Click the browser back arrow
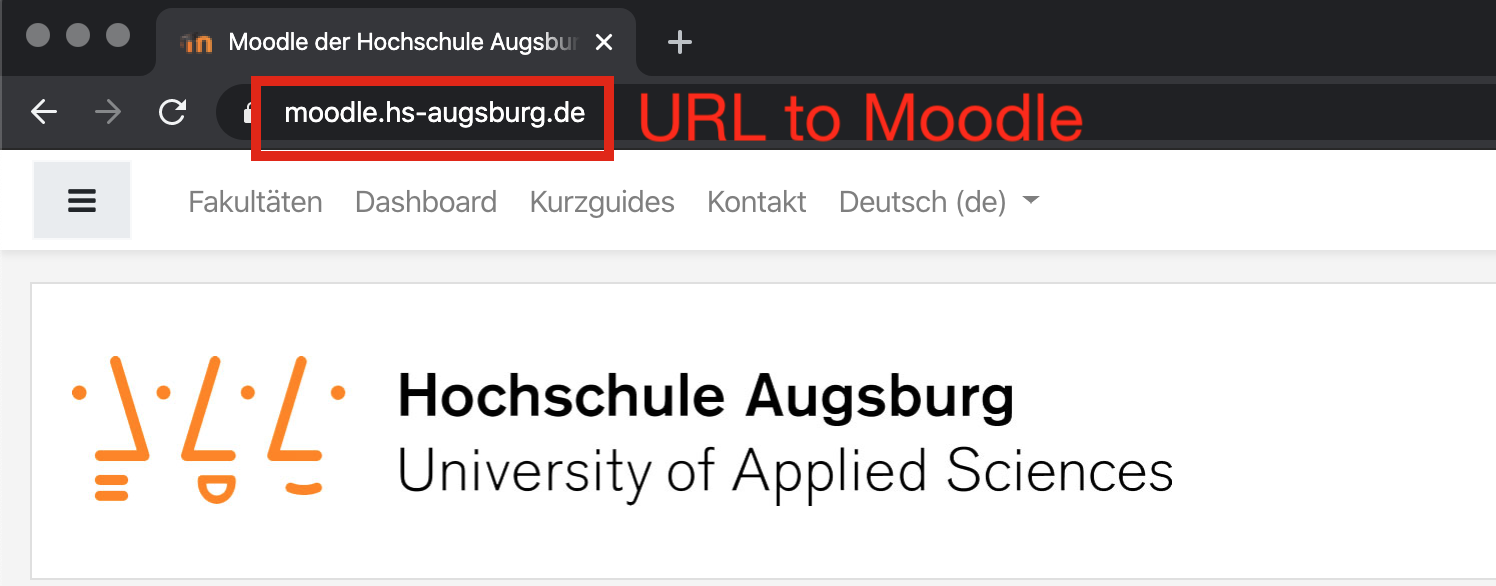This screenshot has height=586, width=1496. [x=44, y=112]
